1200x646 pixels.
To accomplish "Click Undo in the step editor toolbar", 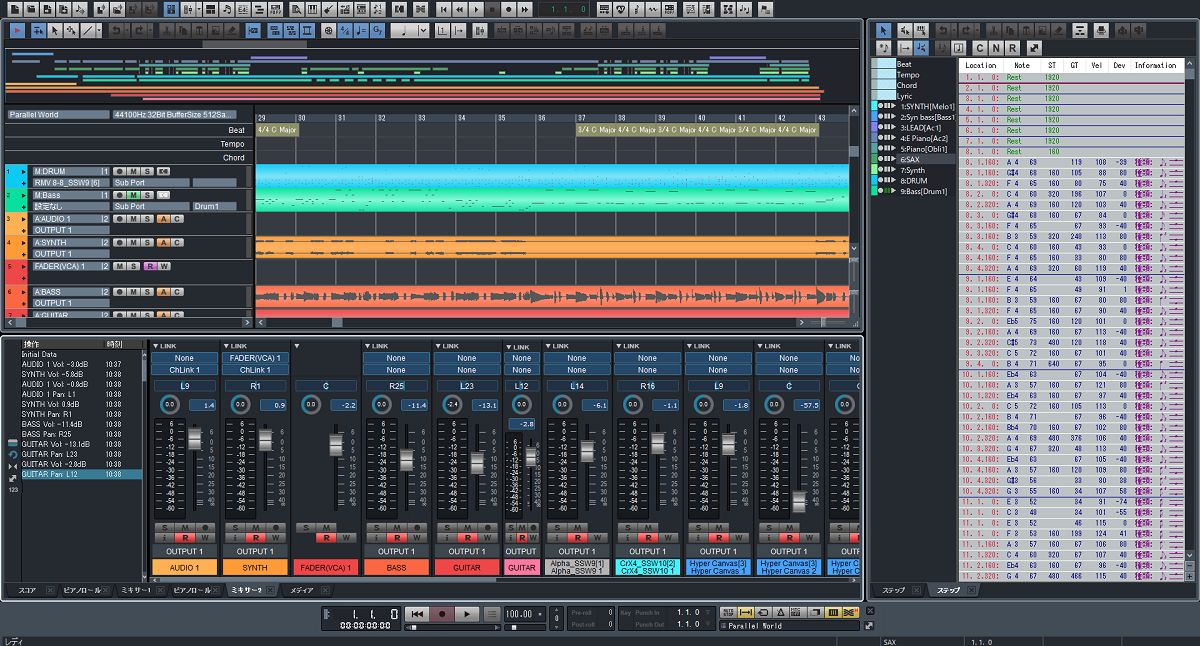I will (x=943, y=31).
